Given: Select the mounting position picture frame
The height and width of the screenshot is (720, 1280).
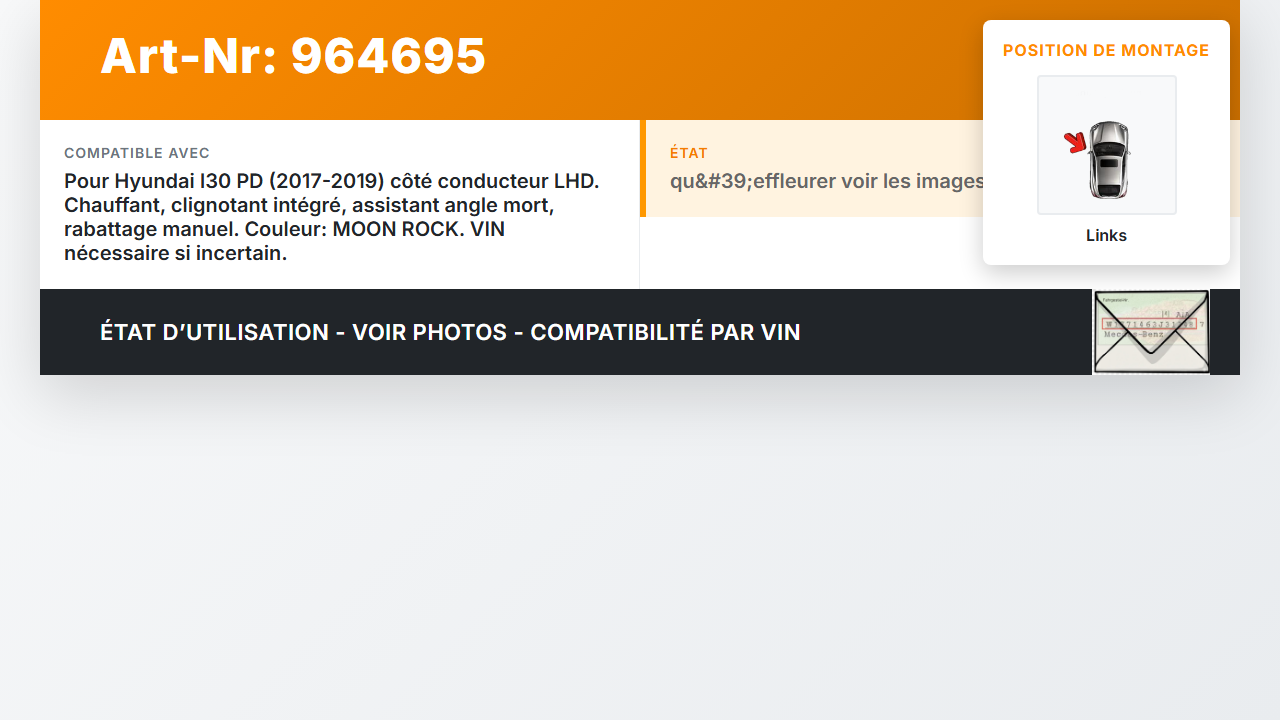Looking at the screenshot, I should coord(1107,145).
